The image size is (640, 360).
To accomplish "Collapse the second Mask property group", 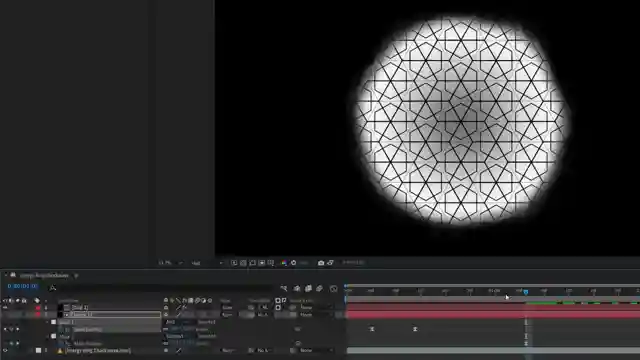I will coord(48,336).
